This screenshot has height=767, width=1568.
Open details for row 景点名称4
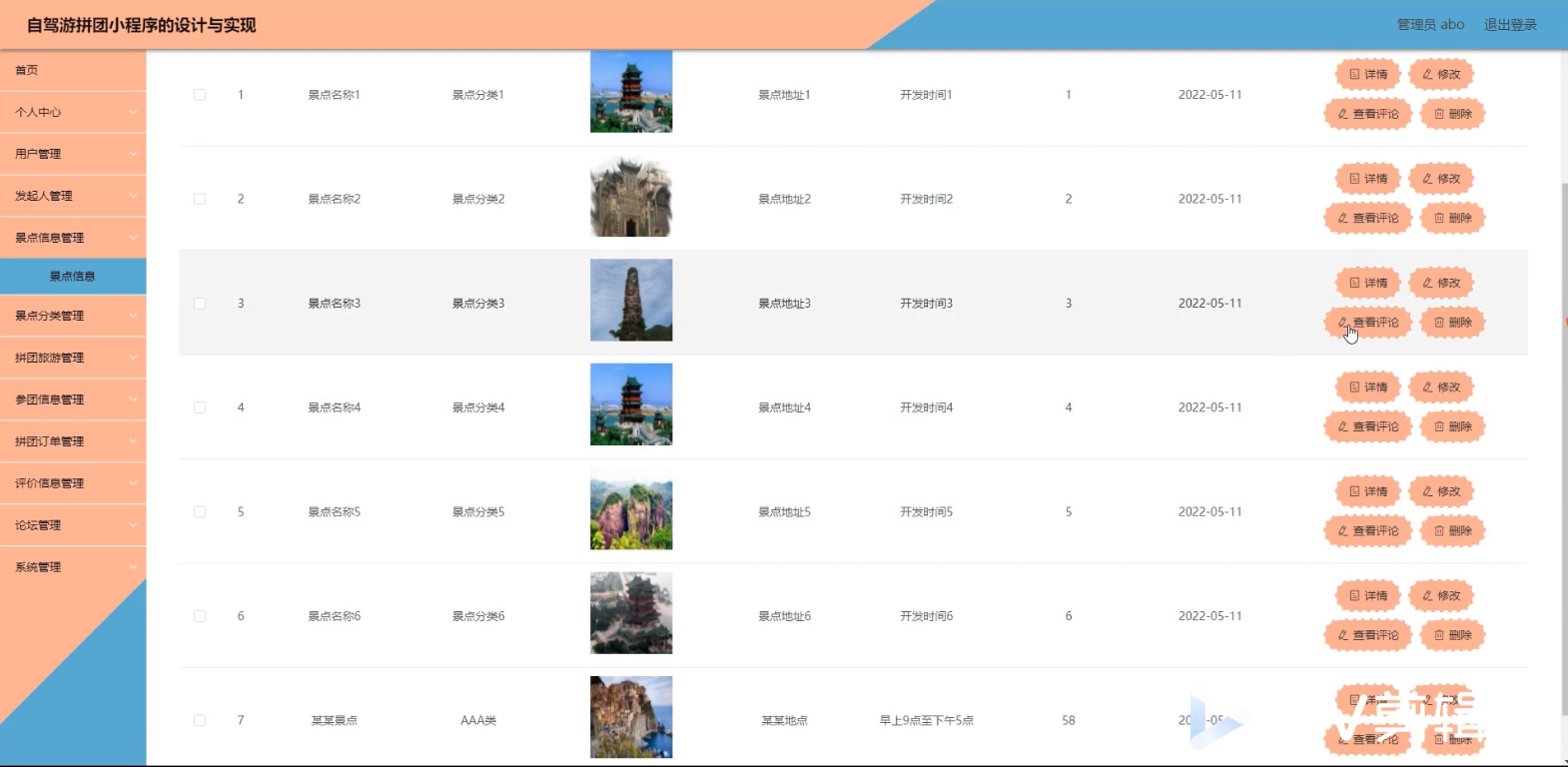click(1368, 387)
